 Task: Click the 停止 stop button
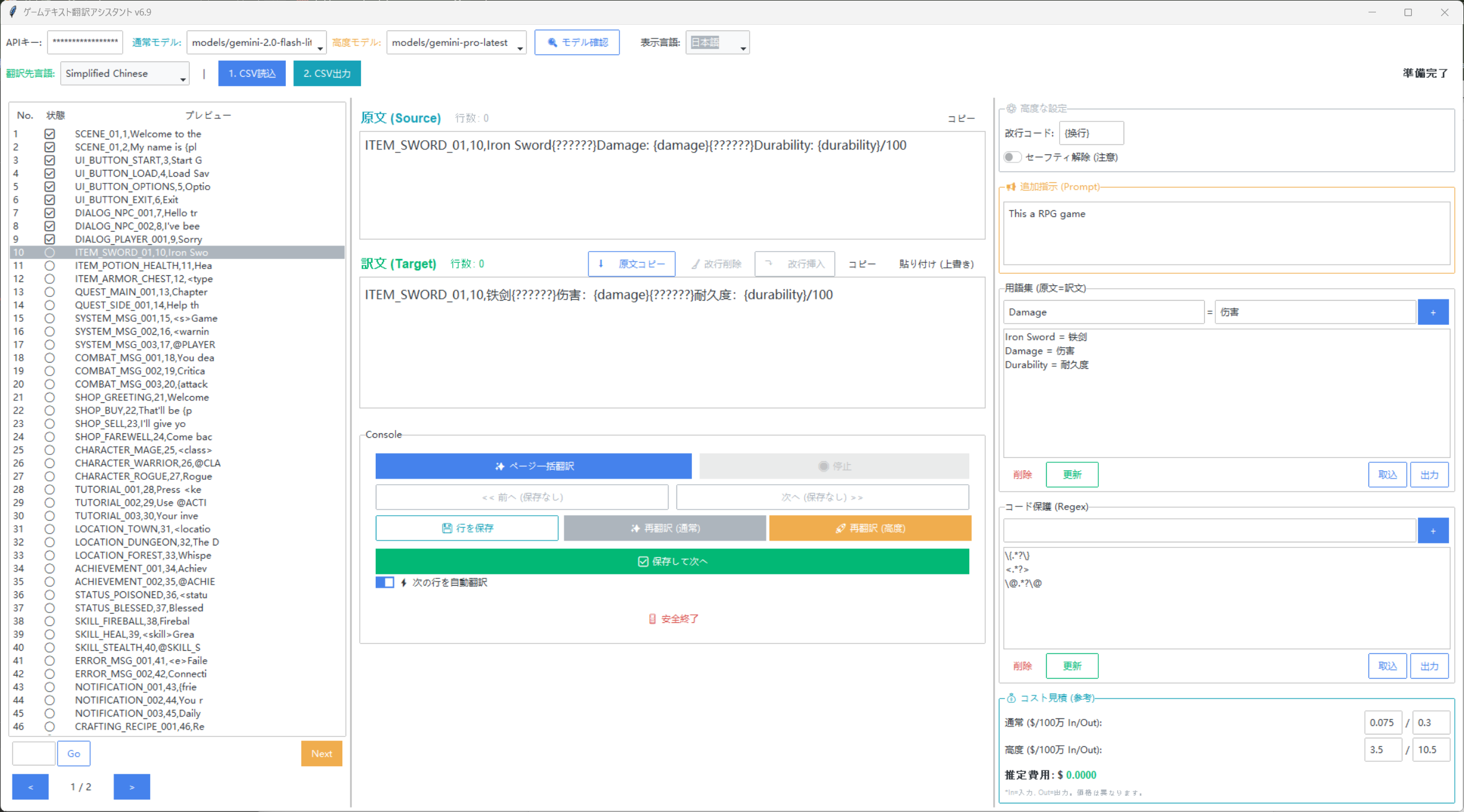[834, 466]
